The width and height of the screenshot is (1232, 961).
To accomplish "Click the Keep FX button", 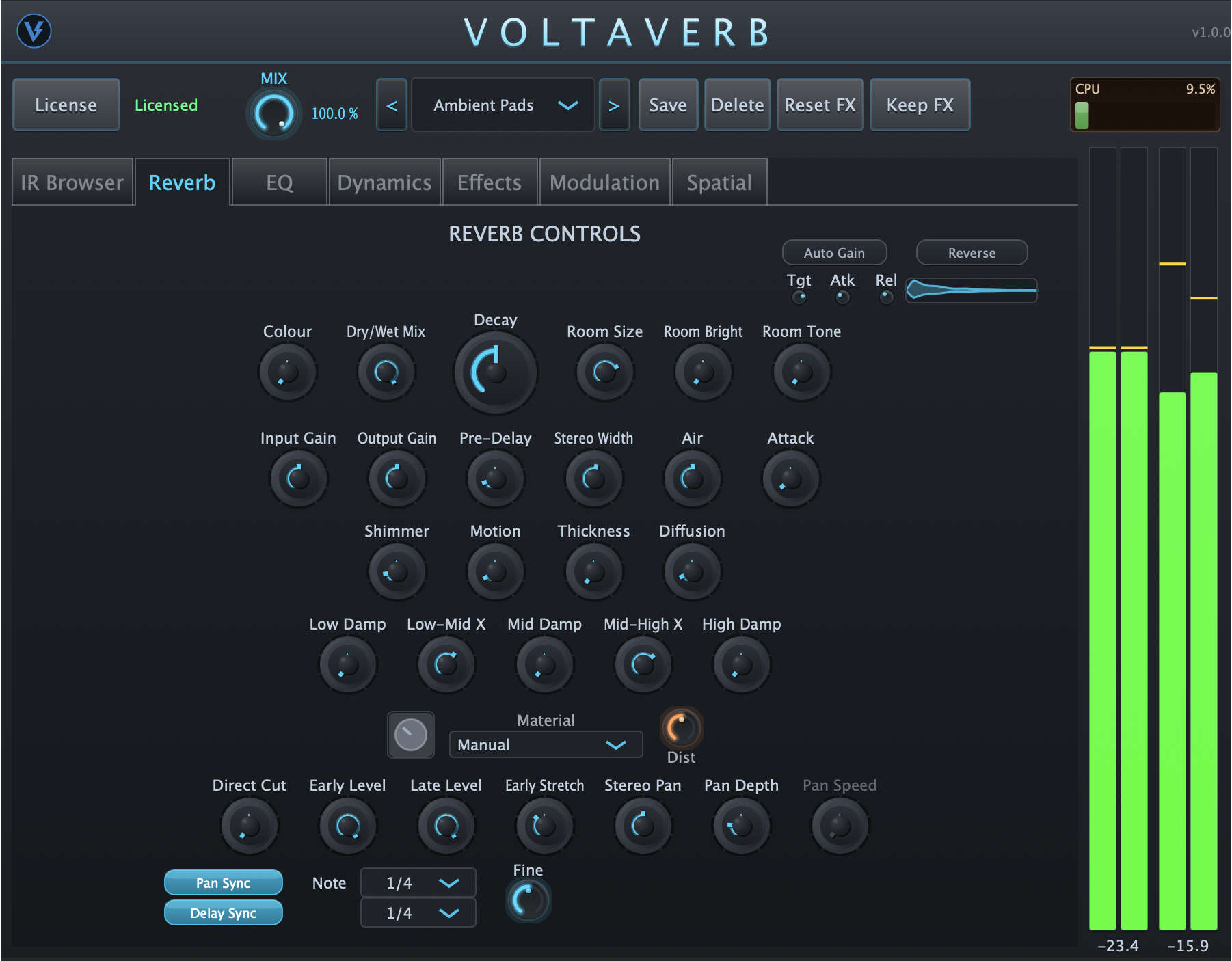I will (x=920, y=105).
